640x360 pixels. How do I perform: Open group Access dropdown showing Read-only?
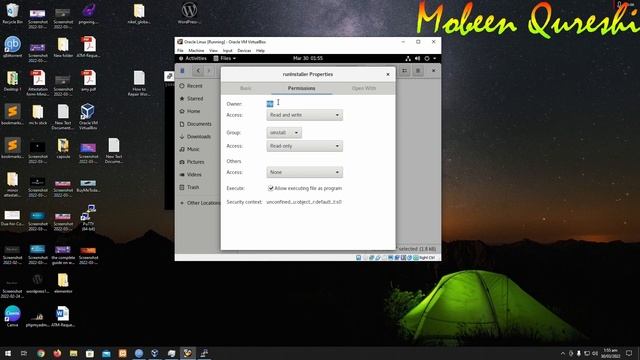click(304, 146)
